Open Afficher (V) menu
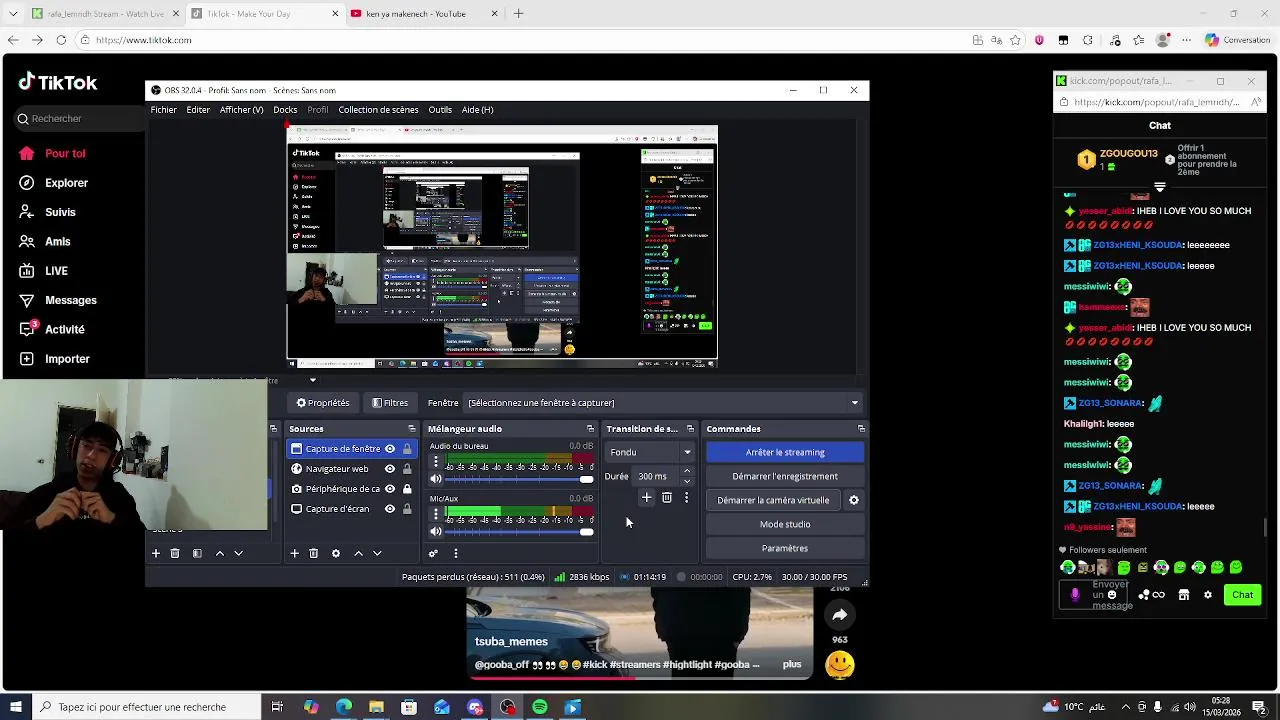The height and width of the screenshot is (720, 1280). [x=241, y=110]
